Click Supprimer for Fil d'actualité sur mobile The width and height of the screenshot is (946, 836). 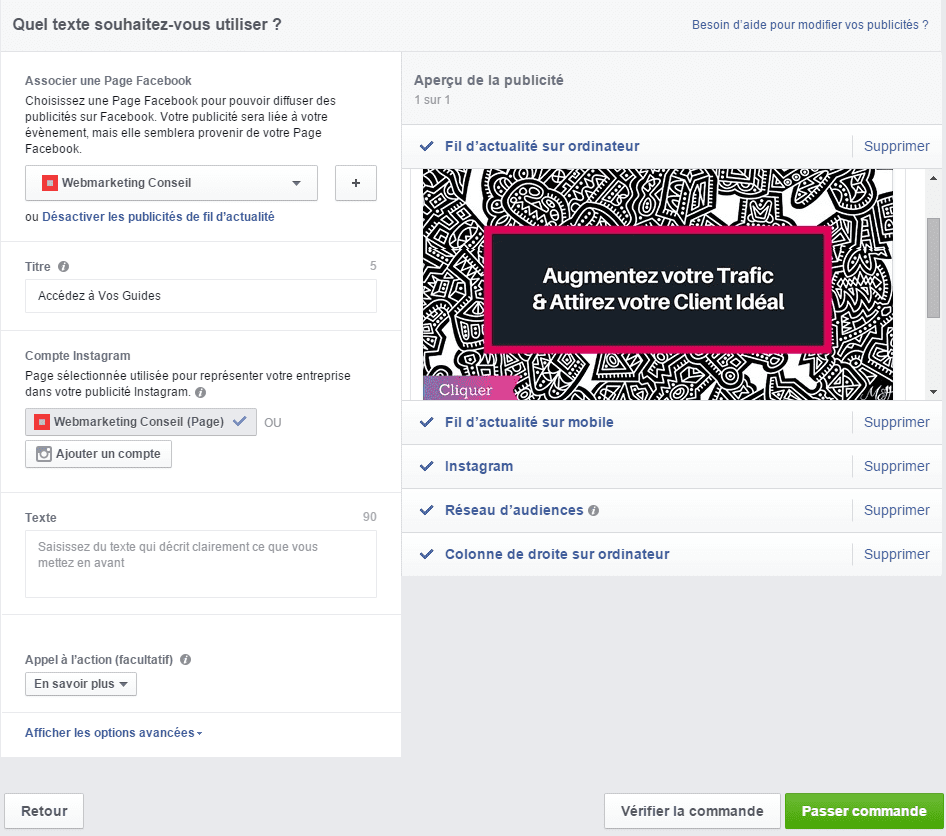897,422
